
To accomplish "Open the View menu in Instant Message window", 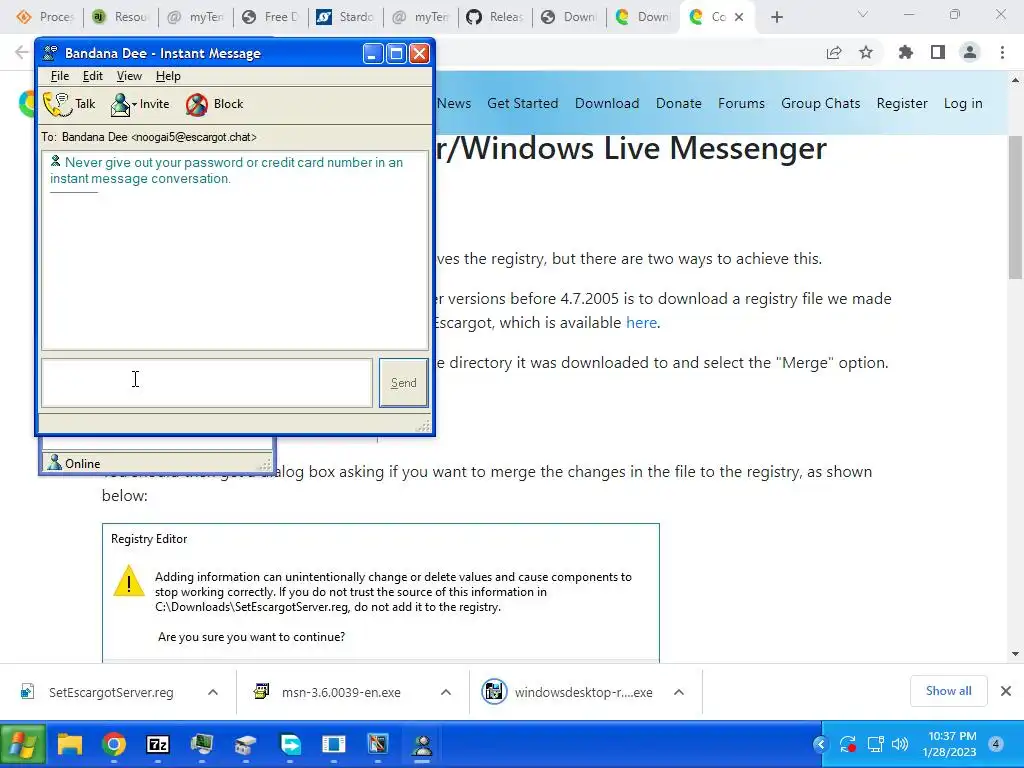I will [x=129, y=76].
